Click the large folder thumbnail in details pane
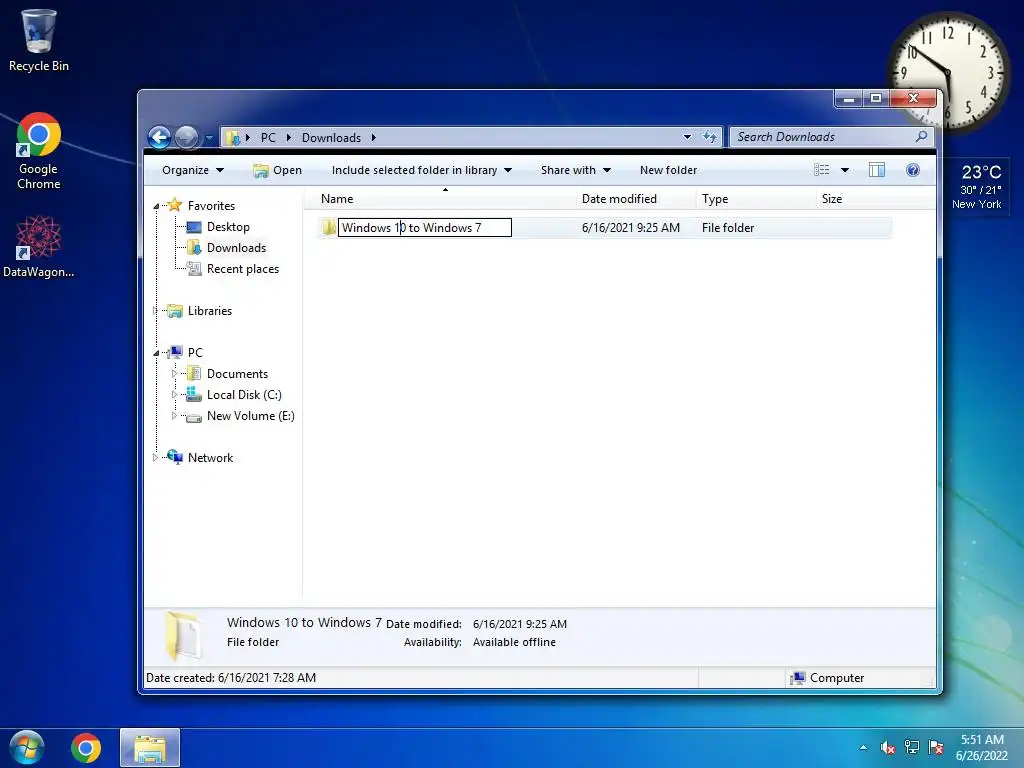 pos(182,636)
